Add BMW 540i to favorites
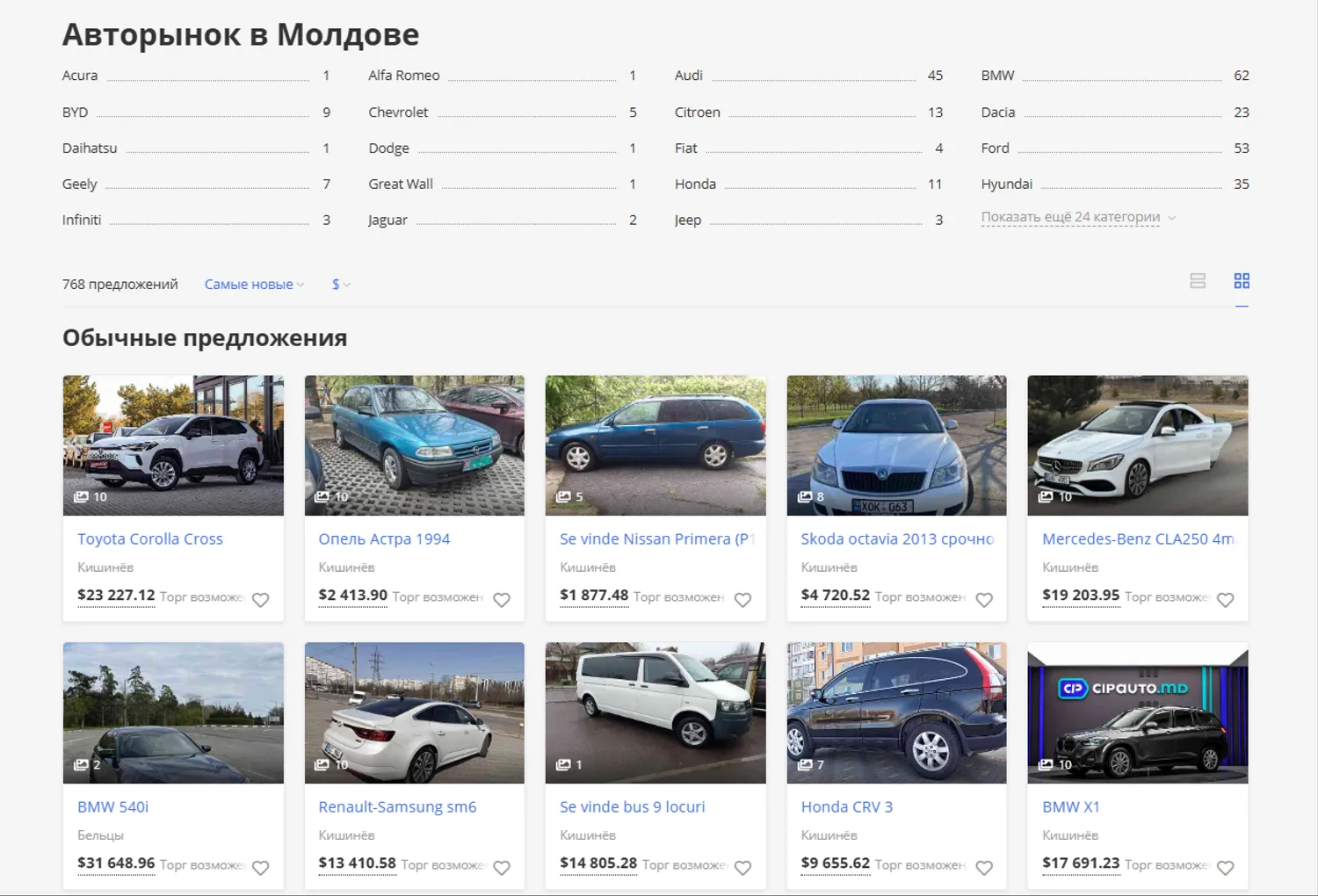The width and height of the screenshot is (1318, 896). 261,868
